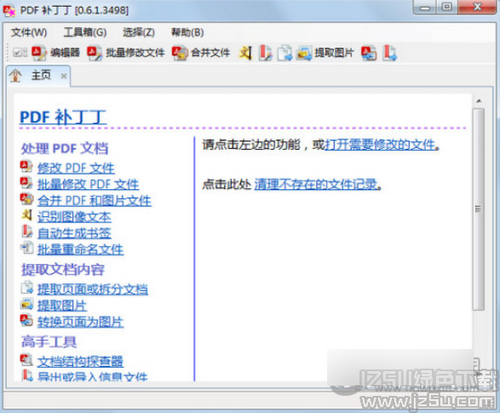This screenshot has height=413, width=500.
Task: Click icon beside 识别图像文本
Action: click(x=27, y=215)
